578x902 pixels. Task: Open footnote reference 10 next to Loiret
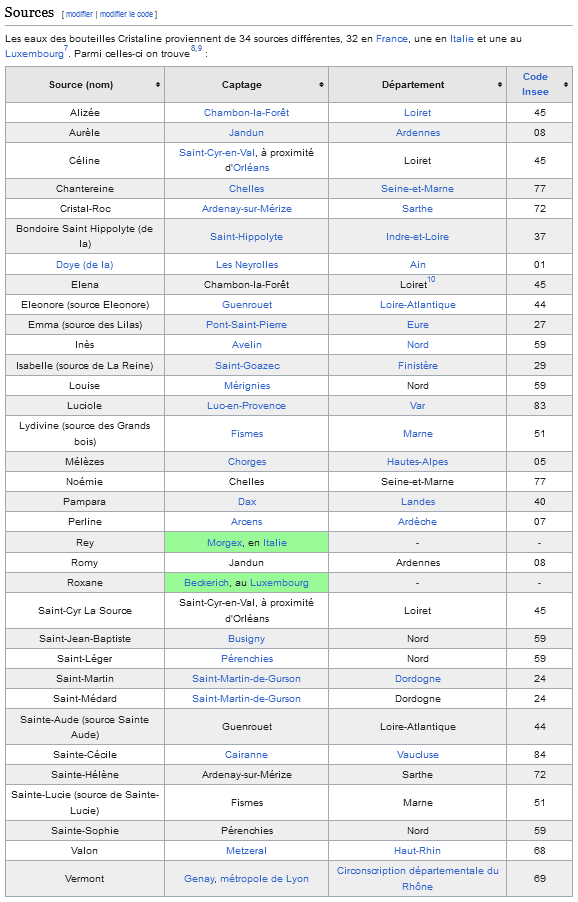coord(431,279)
